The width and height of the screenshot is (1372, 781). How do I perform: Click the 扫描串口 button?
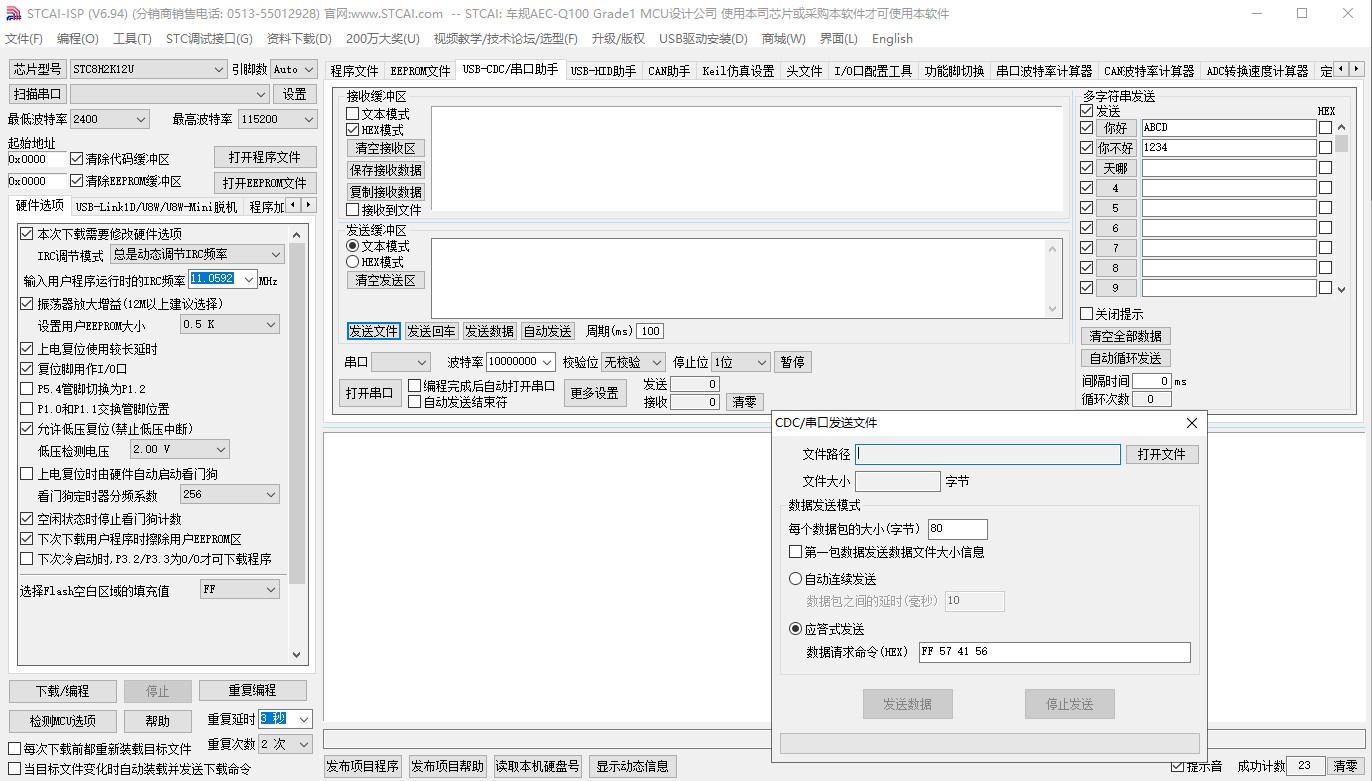click(38, 94)
